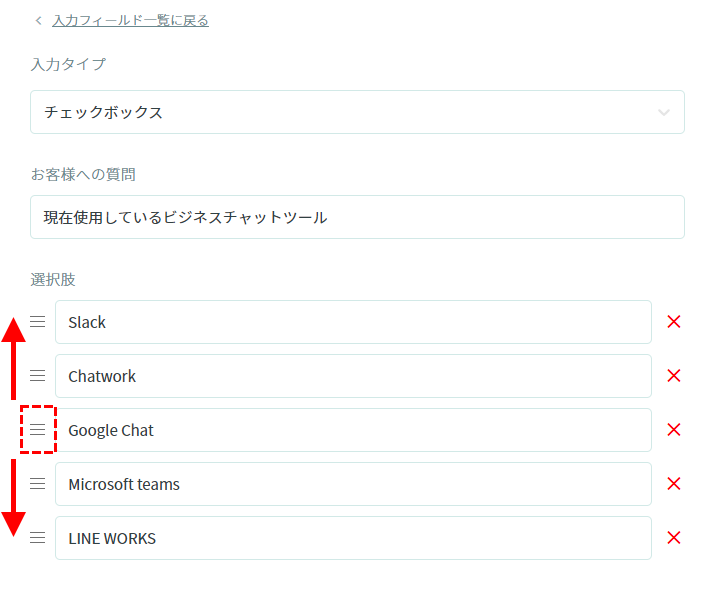Image resolution: width=706 pixels, height=594 pixels.
Task: Click drag handle beside LINE WORKS option
Action: [x=37, y=538]
